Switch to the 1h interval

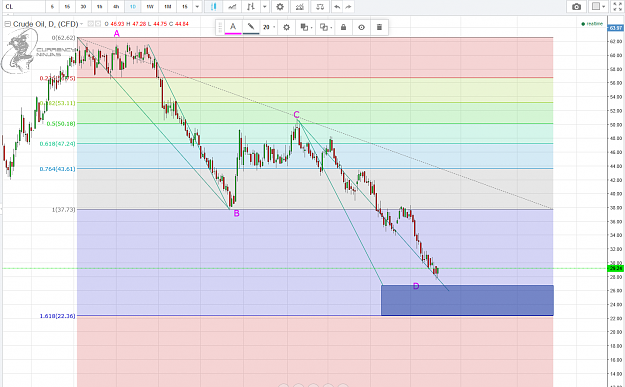(100, 7)
